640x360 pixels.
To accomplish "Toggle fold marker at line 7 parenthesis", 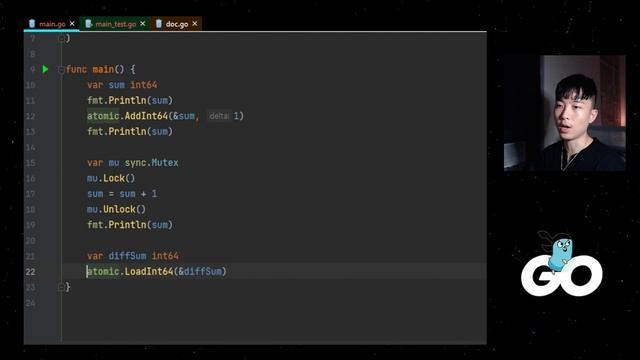I will click(x=61, y=38).
